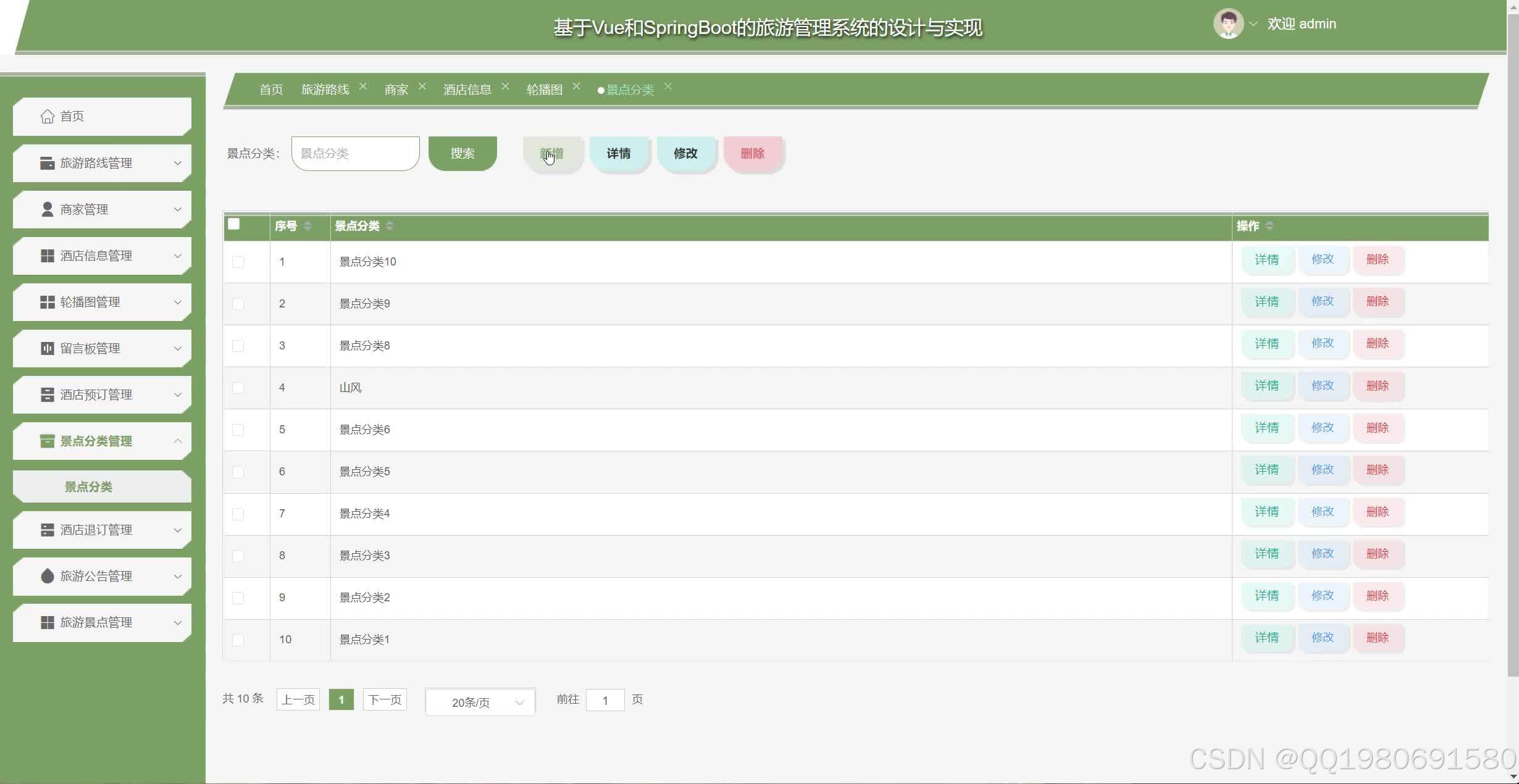Toggle the select-all header checkbox
This screenshot has height=784, width=1519.
[x=234, y=224]
